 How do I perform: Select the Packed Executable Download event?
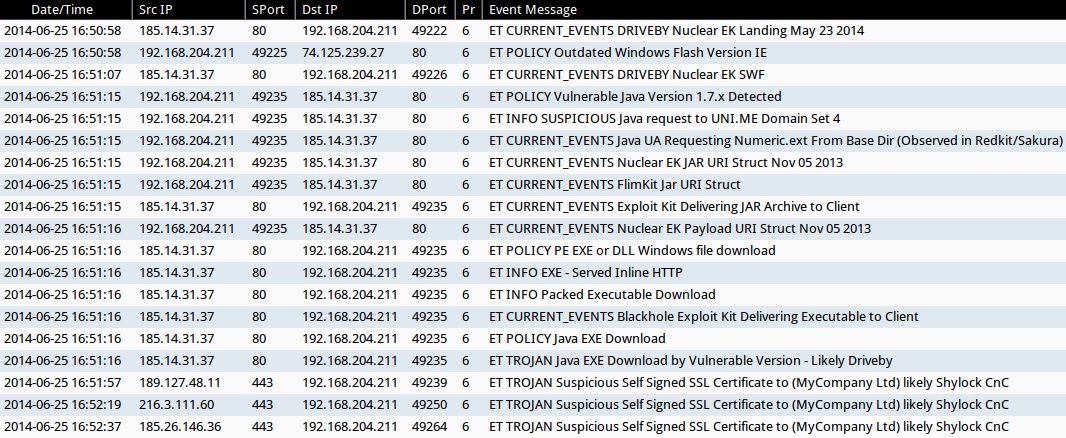pyautogui.click(x=602, y=295)
